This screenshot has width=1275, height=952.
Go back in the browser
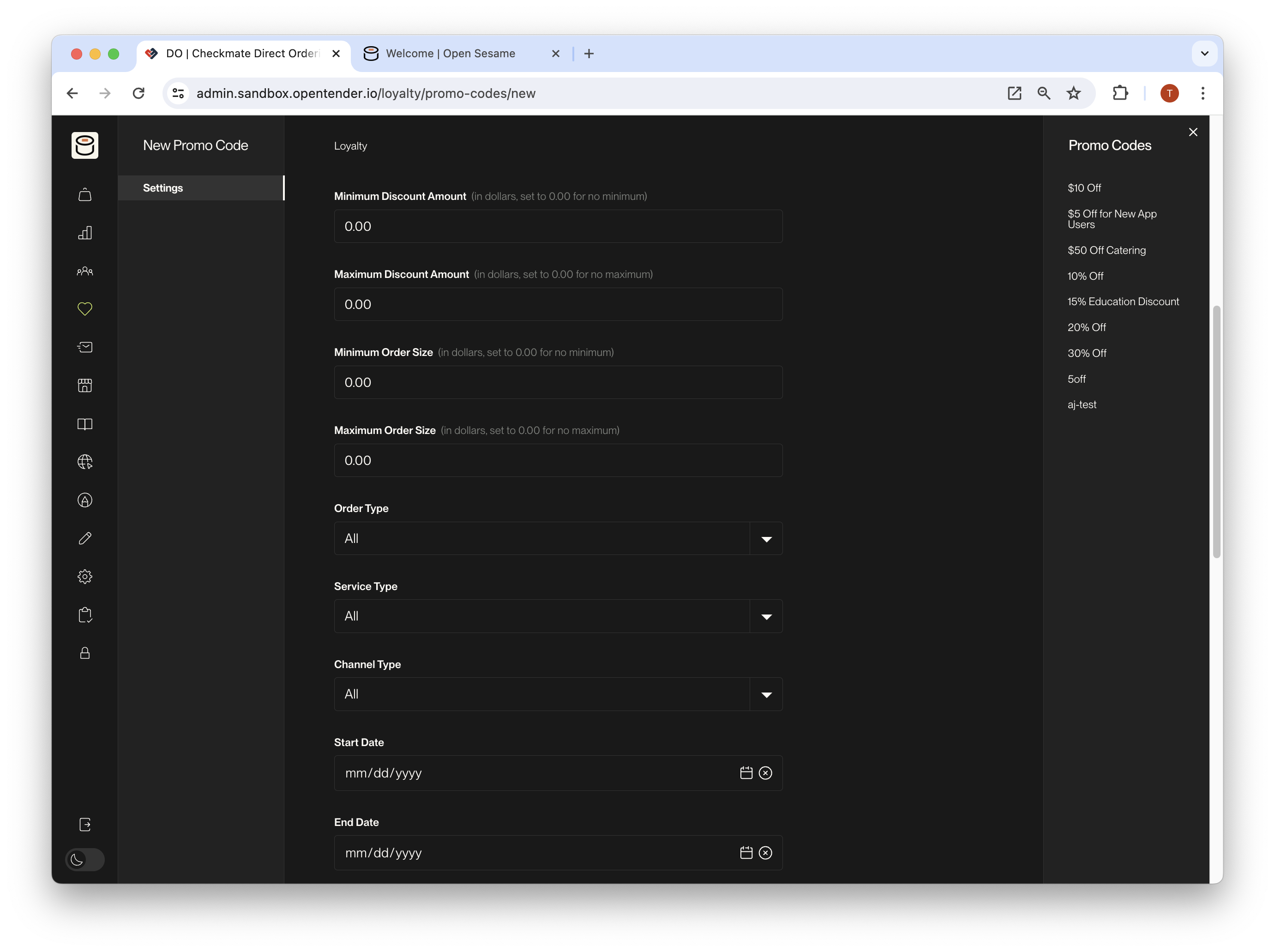(x=72, y=93)
